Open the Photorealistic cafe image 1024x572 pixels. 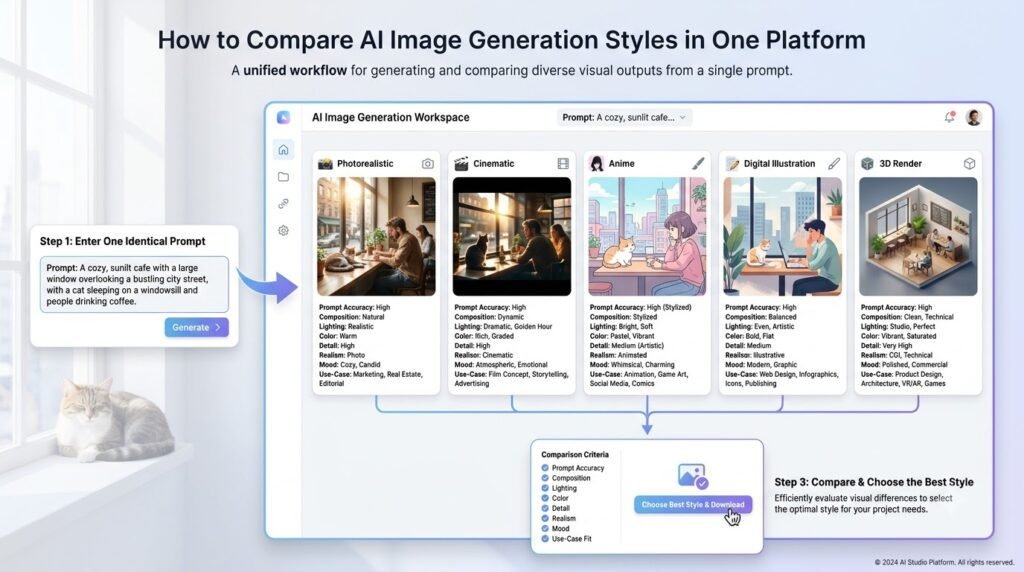tap(376, 236)
